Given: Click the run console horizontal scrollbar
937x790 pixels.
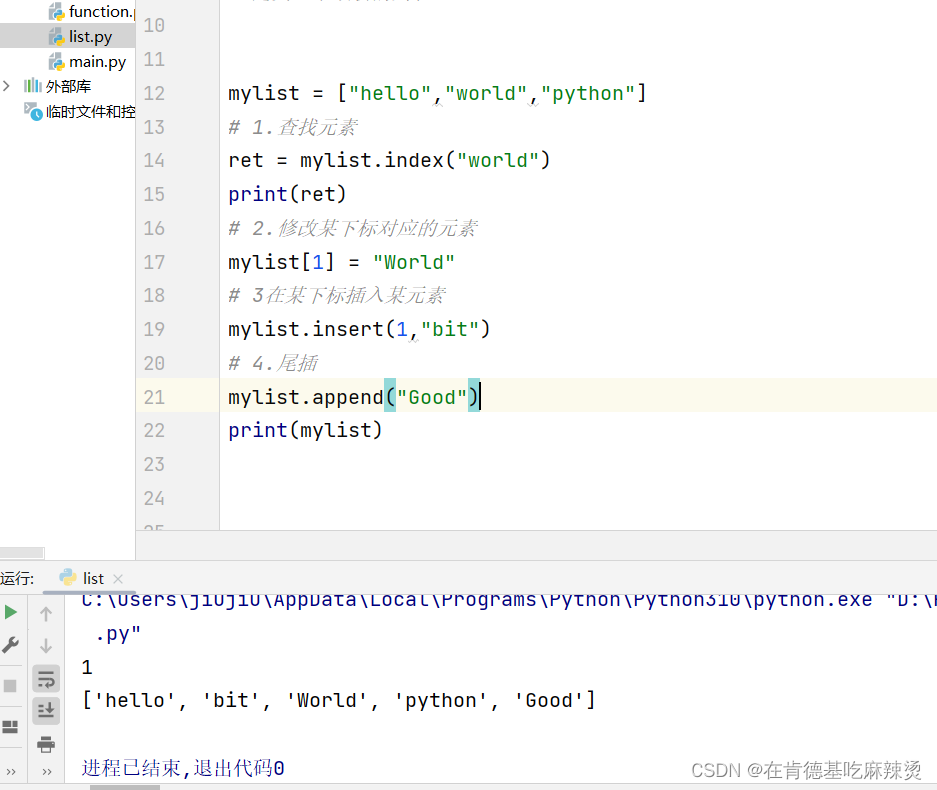Looking at the screenshot, I should [125, 787].
